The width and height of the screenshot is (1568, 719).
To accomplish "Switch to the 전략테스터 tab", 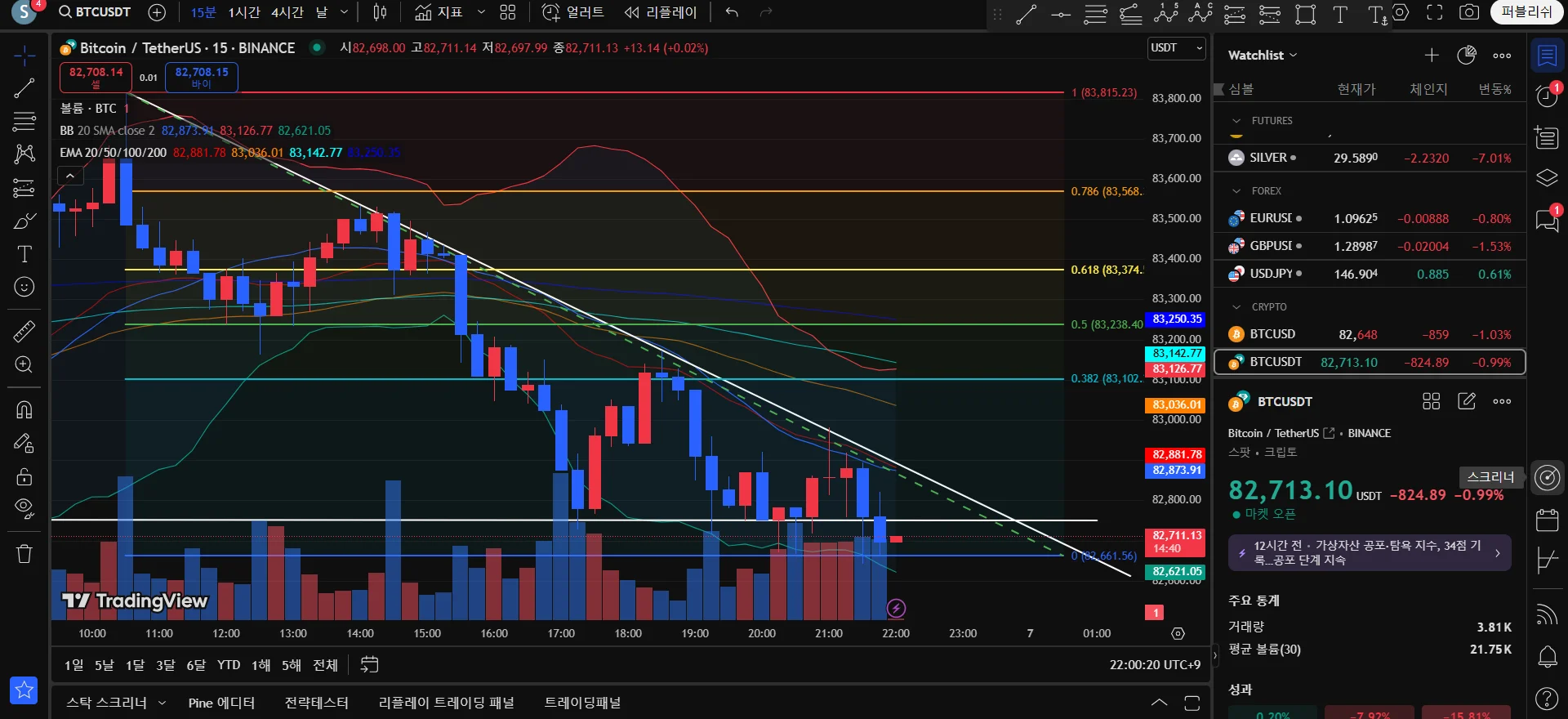I will (x=317, y=703).
